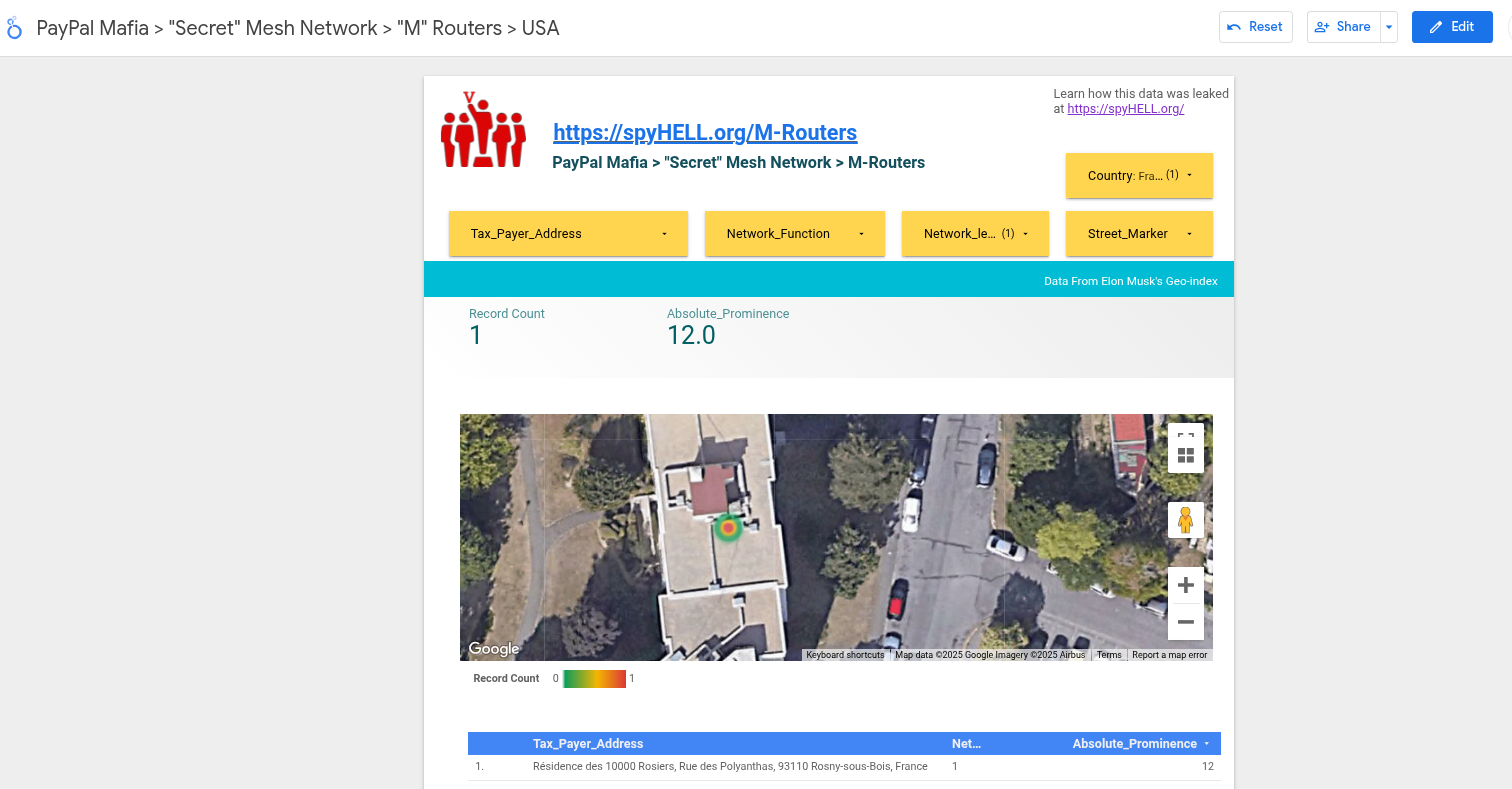Click the Record Count color gradient legend

594,679
